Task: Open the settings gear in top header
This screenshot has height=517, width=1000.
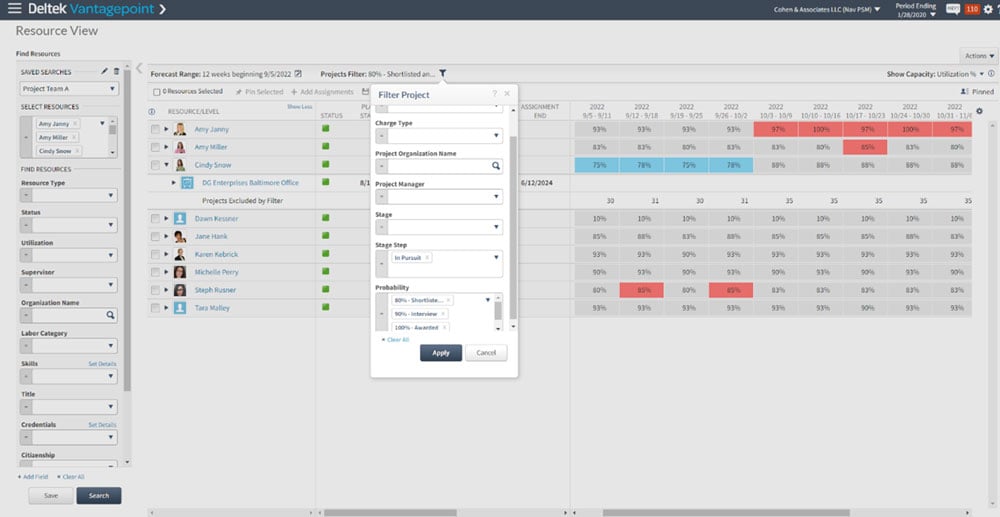Action: pos(987,9)
